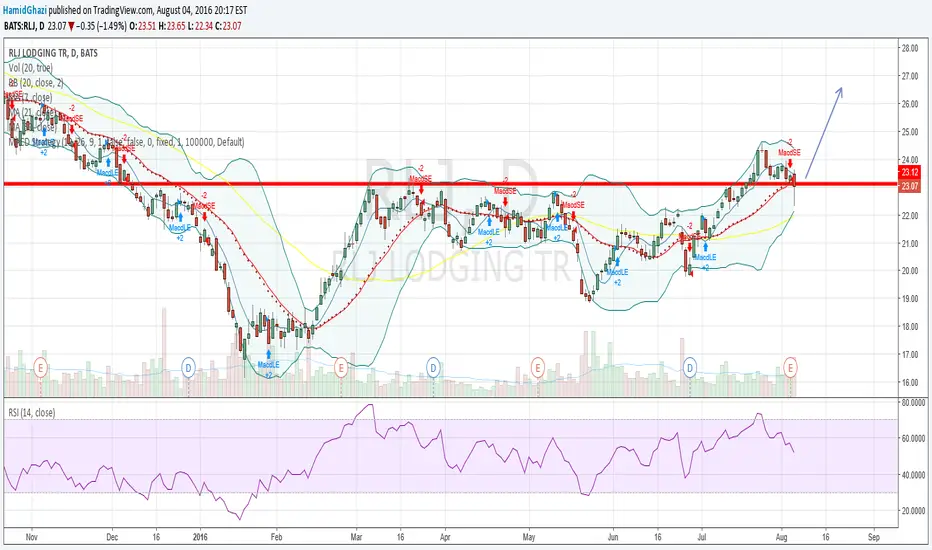The height and width of the screenshot is (550, 932).
Task: Click the 20.00 price axis label
Action: (x=910, y=271)
